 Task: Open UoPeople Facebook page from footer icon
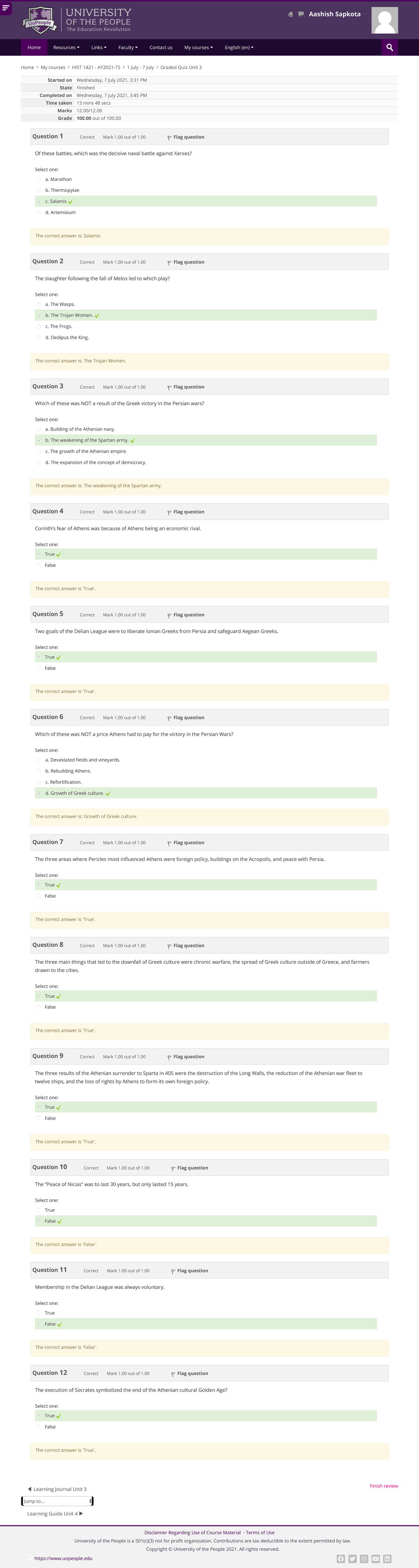341,1559
